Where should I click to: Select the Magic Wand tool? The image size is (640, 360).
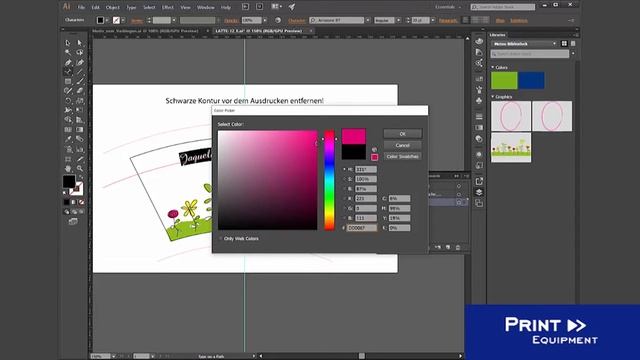coord(68,52)
